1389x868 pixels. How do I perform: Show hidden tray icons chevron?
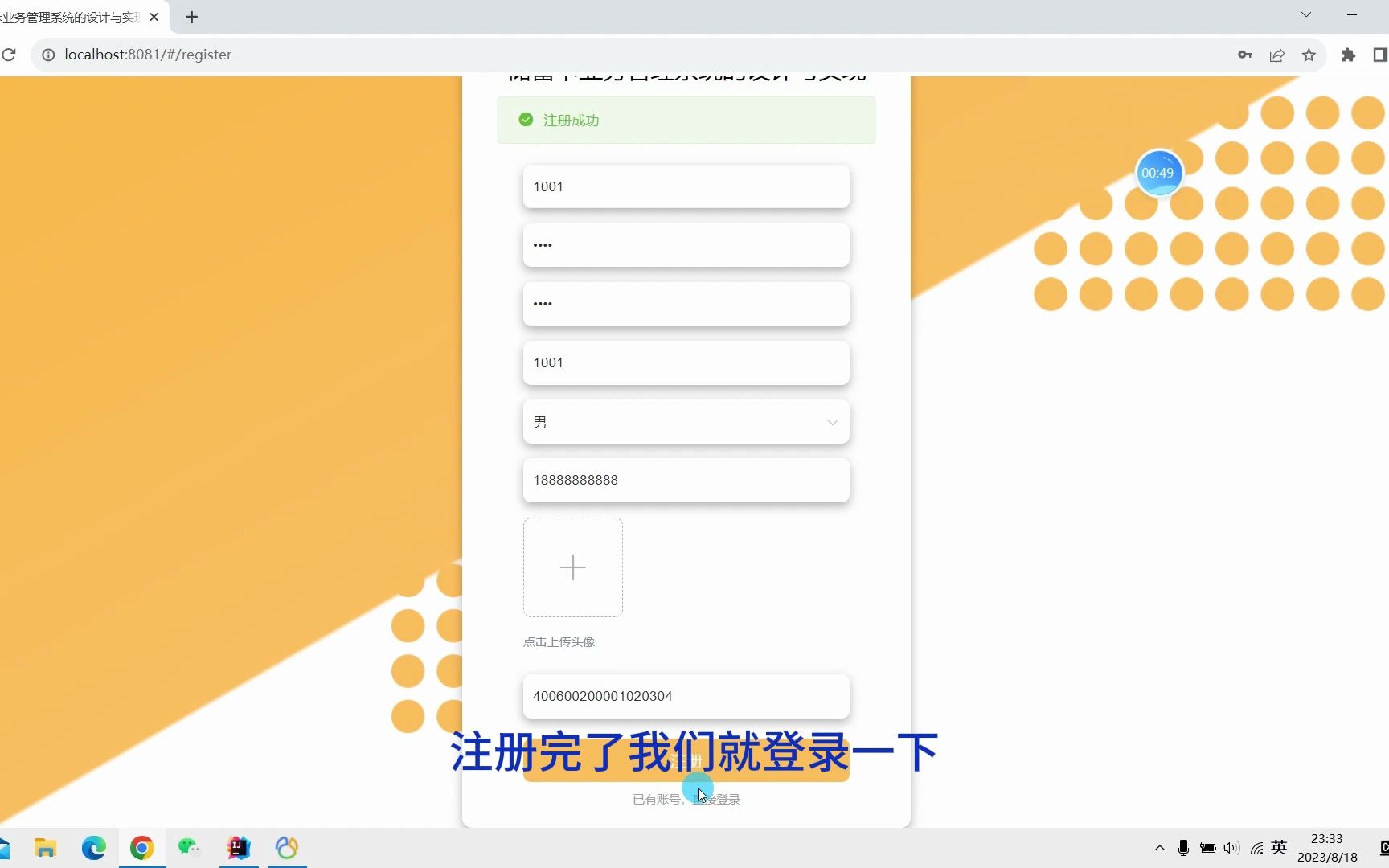point(1159,848)
